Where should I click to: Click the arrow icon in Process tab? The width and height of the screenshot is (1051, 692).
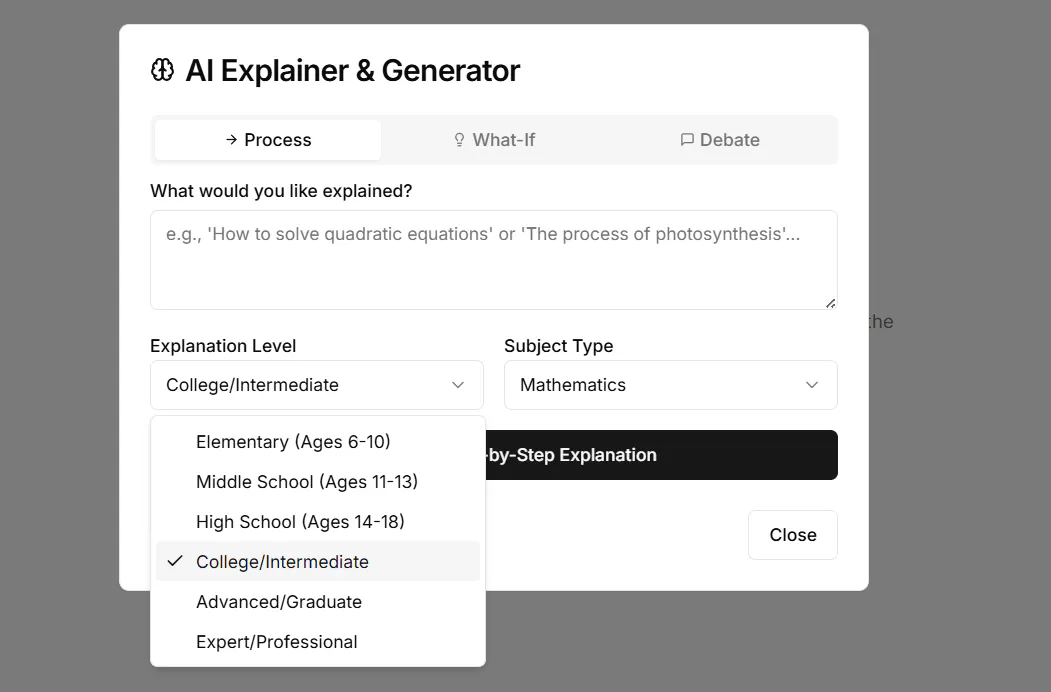click(x=231, y=139)
